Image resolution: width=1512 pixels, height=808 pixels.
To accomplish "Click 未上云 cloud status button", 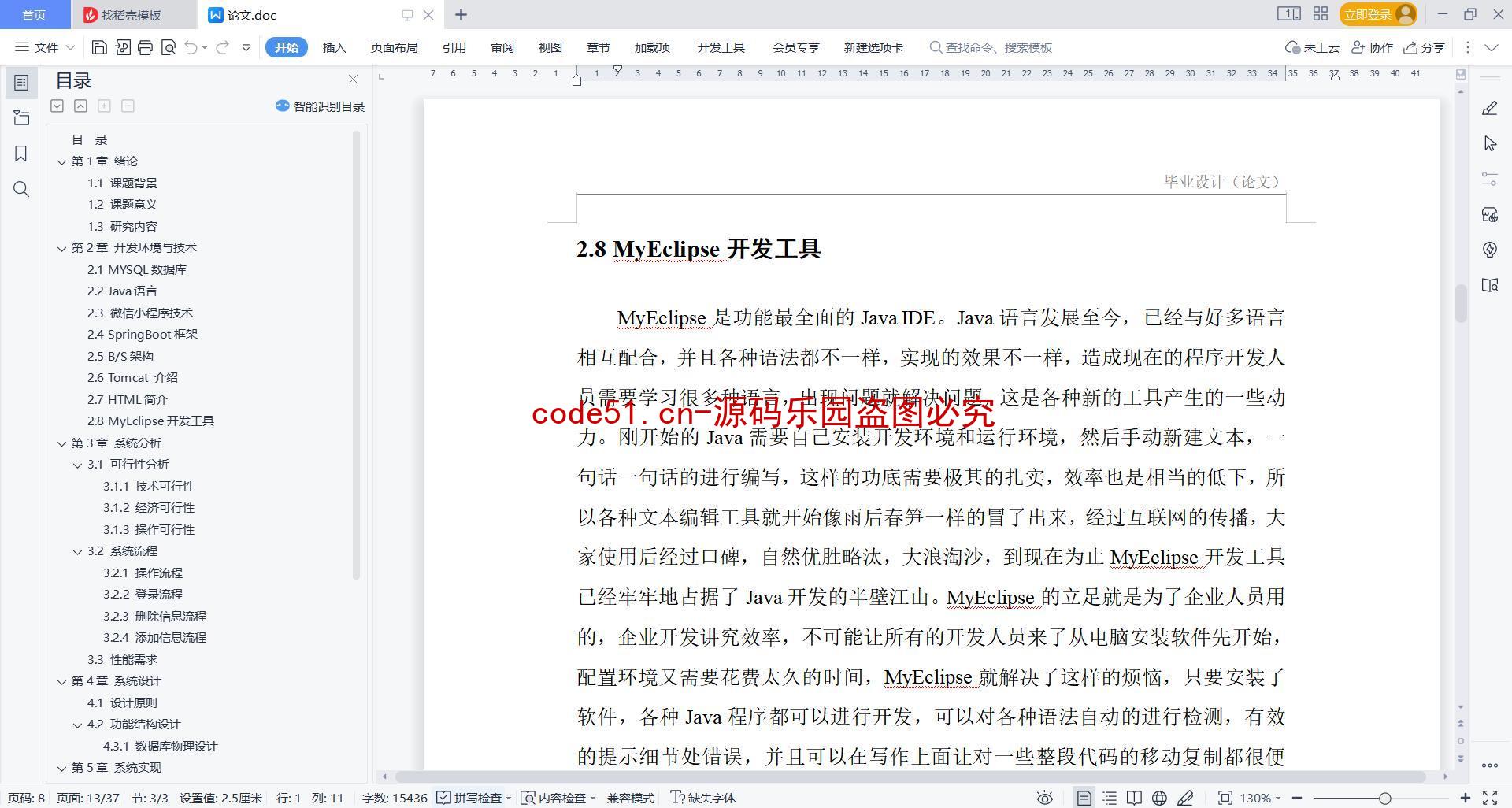I will pos(1312,47).
